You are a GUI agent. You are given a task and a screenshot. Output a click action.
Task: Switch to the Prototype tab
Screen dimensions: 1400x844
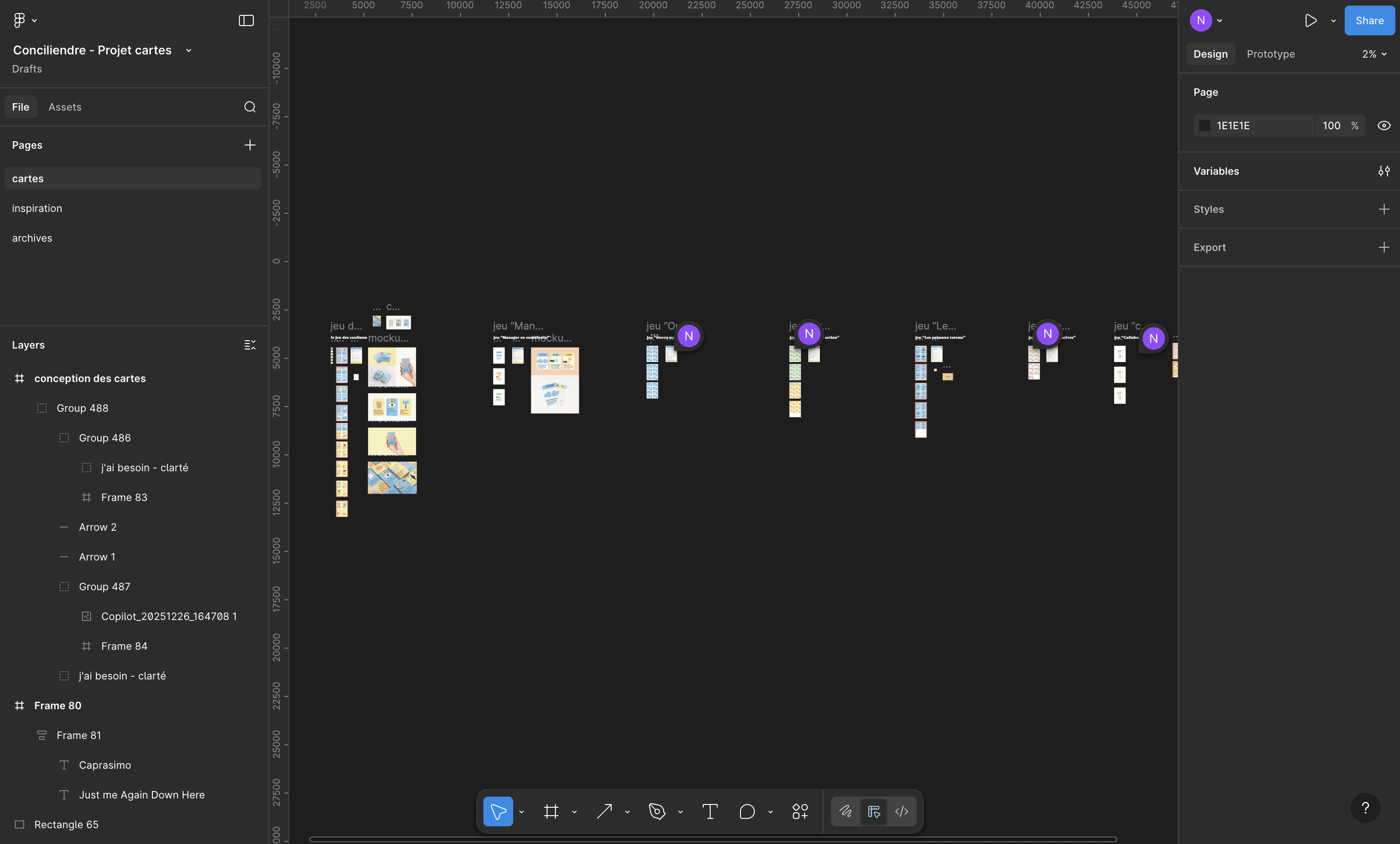click(1270, 54)
